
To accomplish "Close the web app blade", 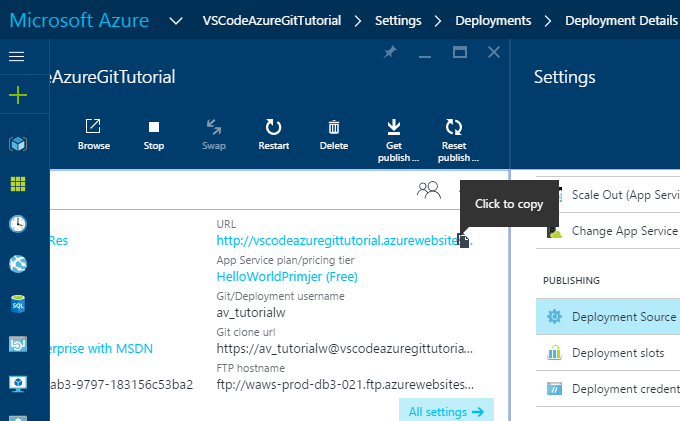I will [x=494, y=52].
